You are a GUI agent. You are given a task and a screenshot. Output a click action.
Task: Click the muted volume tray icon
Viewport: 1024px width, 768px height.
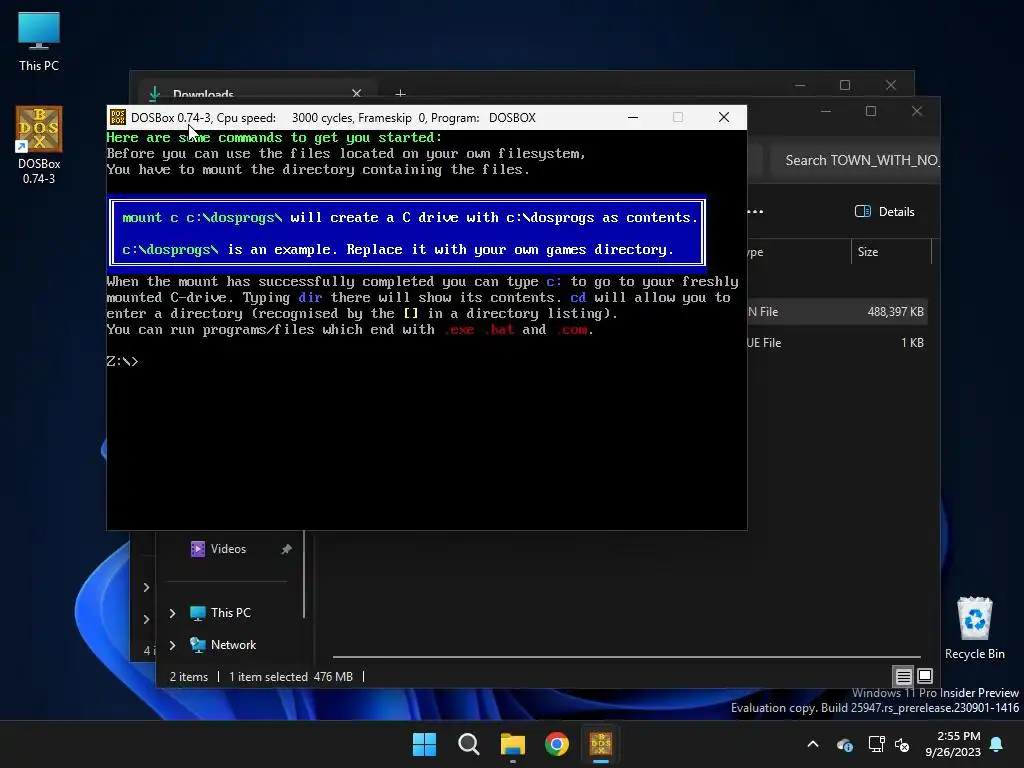coord(903,744)
